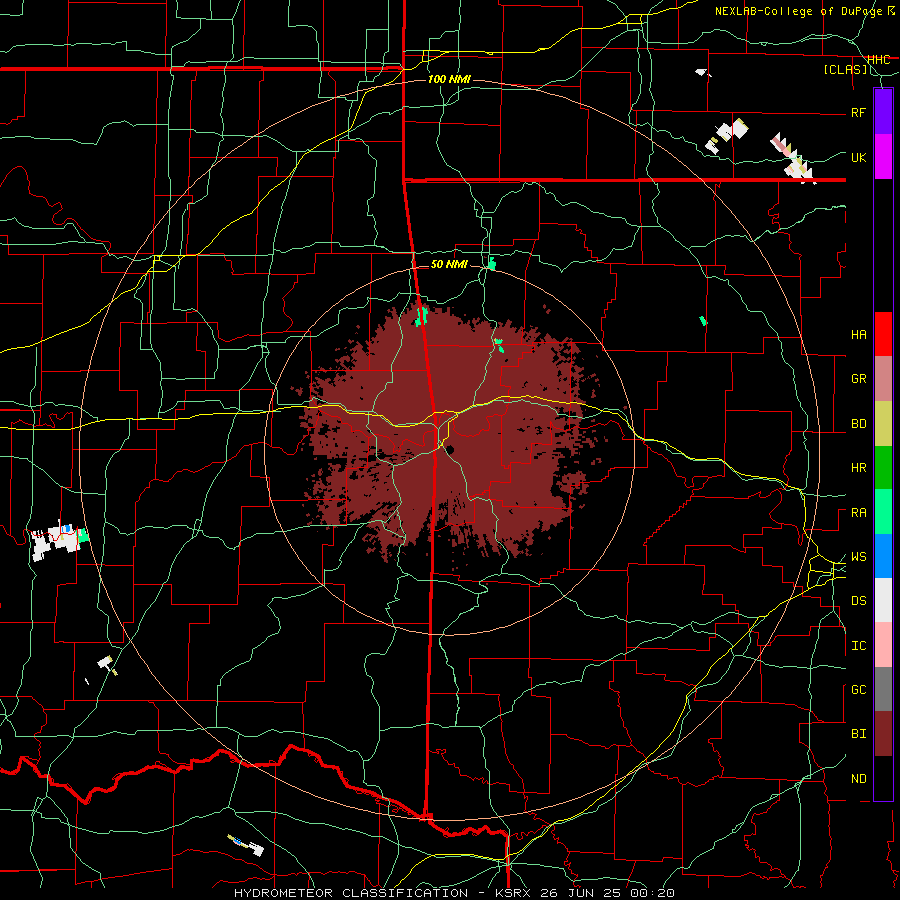
Task: Click the IC legend label
Action: 859,646
